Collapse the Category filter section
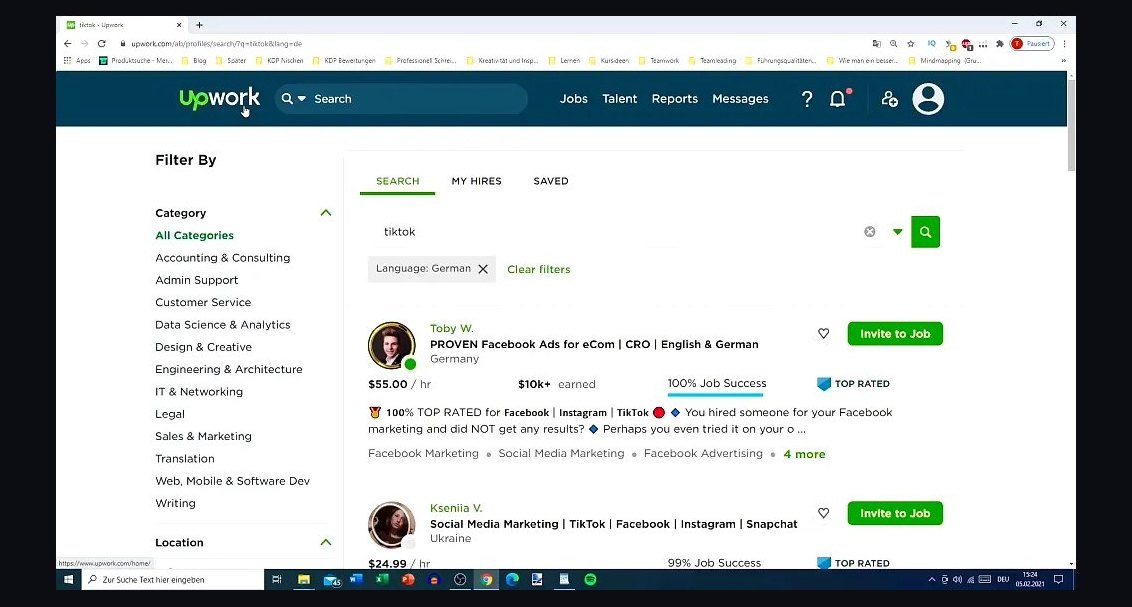Screen dimensions: 1132x607 [x=326, y=213]
